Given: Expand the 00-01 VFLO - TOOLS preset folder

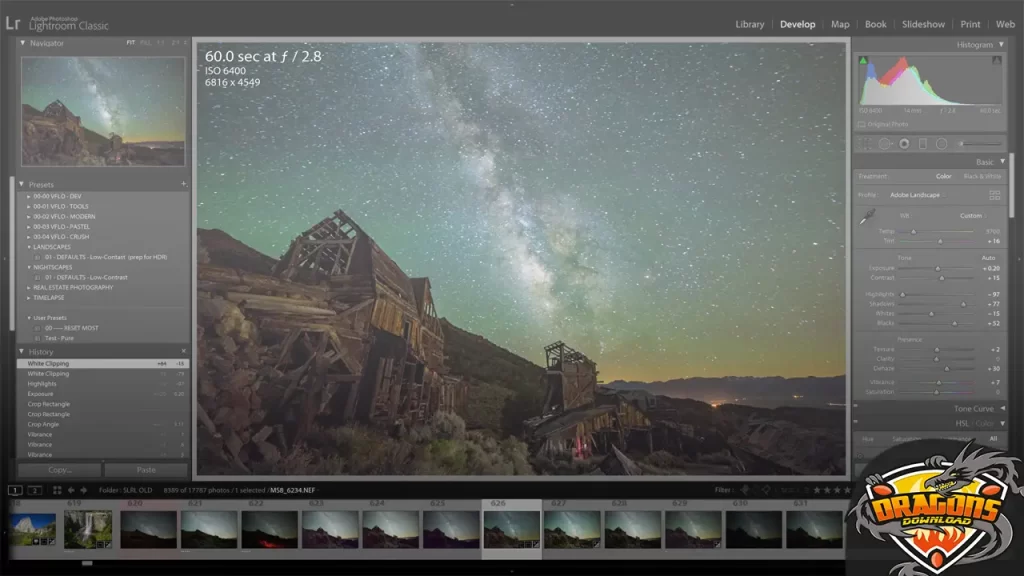Looking at the screenshot, I should [29, 207].
